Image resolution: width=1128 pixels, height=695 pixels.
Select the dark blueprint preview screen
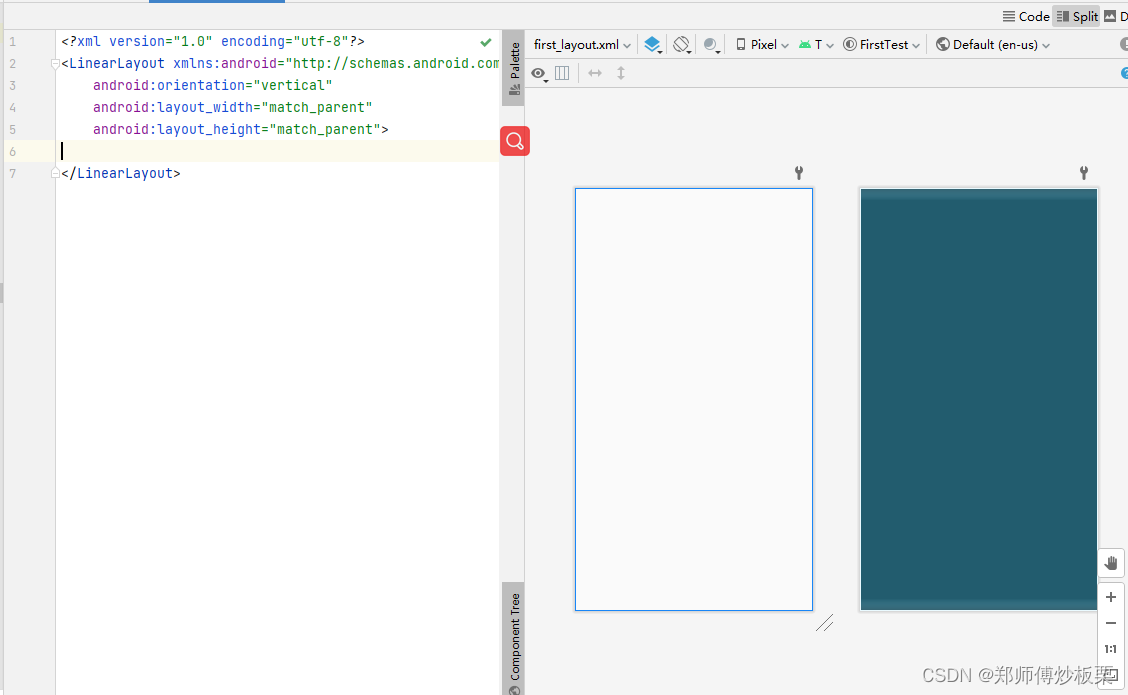(978, 399)
